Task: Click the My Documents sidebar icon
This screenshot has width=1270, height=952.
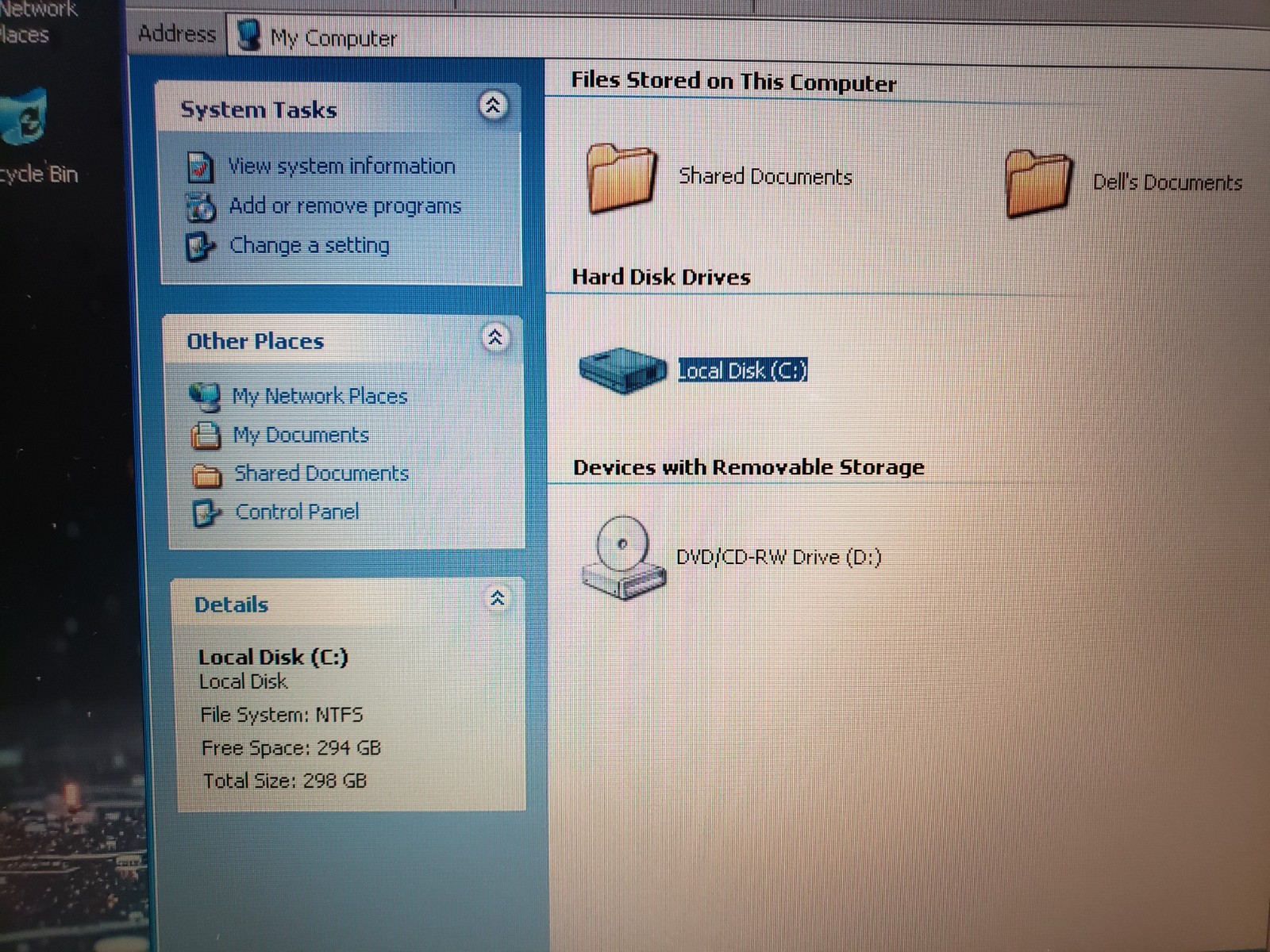Action: pyautogui.click(x=206, y=435)
